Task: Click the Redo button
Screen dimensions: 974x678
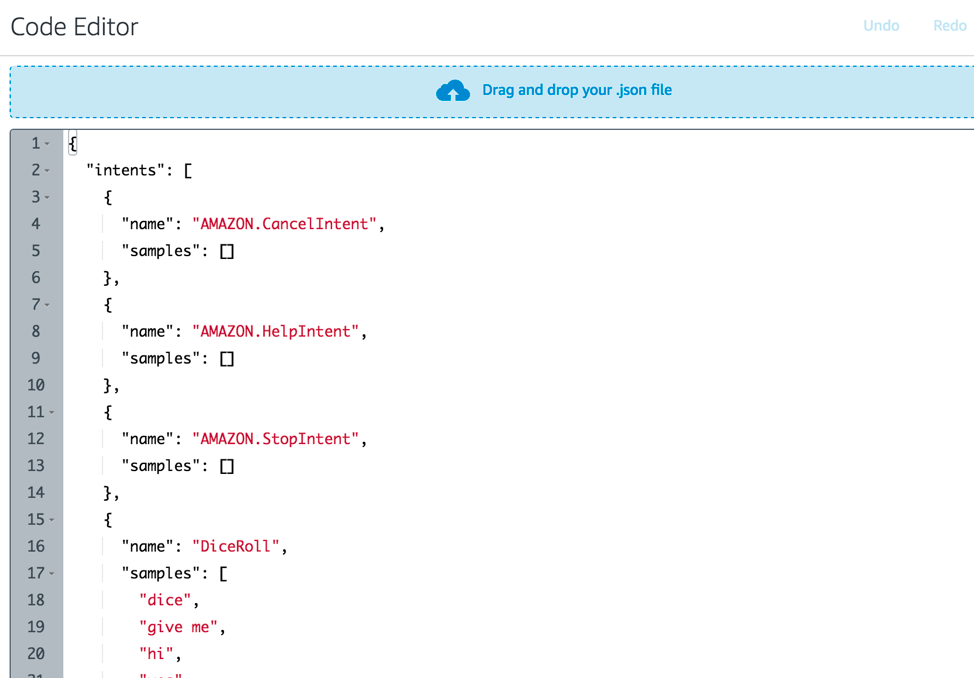Action: point(949,26)
